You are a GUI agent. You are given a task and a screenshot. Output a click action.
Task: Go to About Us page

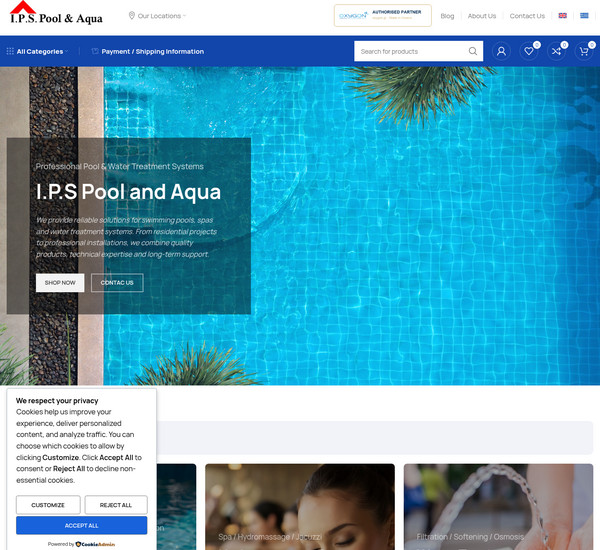point(482,16)
